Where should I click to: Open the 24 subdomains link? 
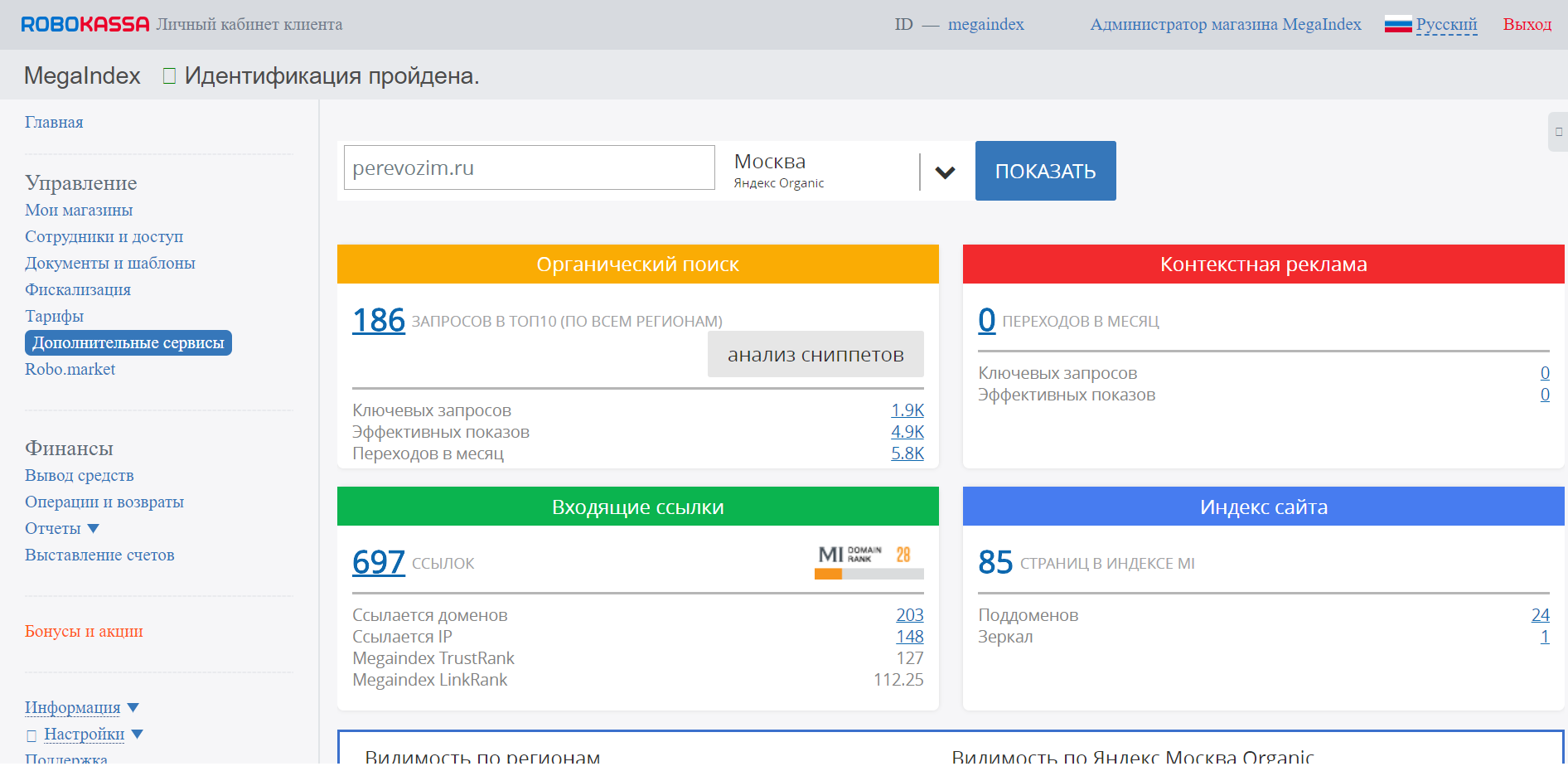click(1541, 615)
